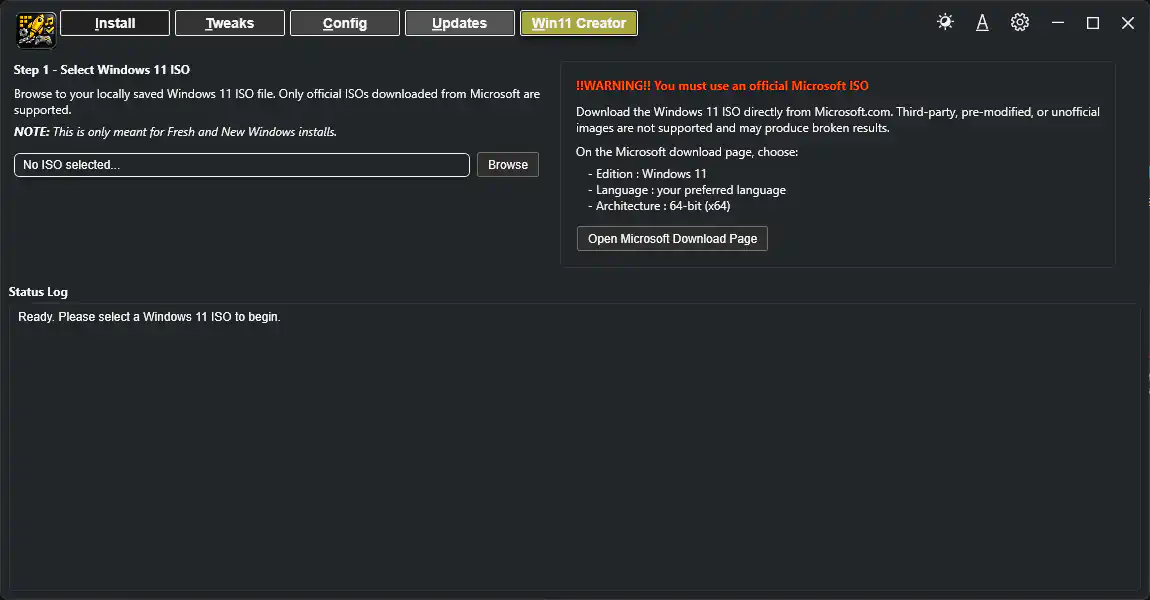The height and width of the screenshot is (600, 1150).
Task: Click the 'NOTE:' fresh installs line
Action: click(x=175, y=132)
